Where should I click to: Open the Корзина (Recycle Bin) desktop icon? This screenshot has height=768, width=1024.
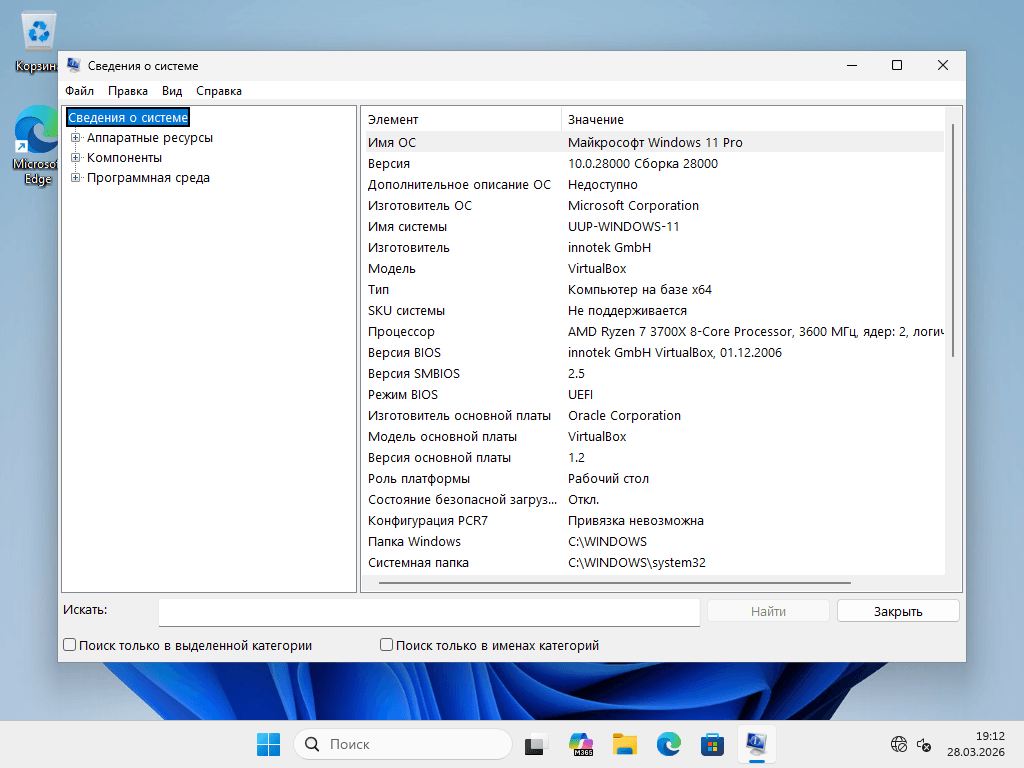point(35,30)
